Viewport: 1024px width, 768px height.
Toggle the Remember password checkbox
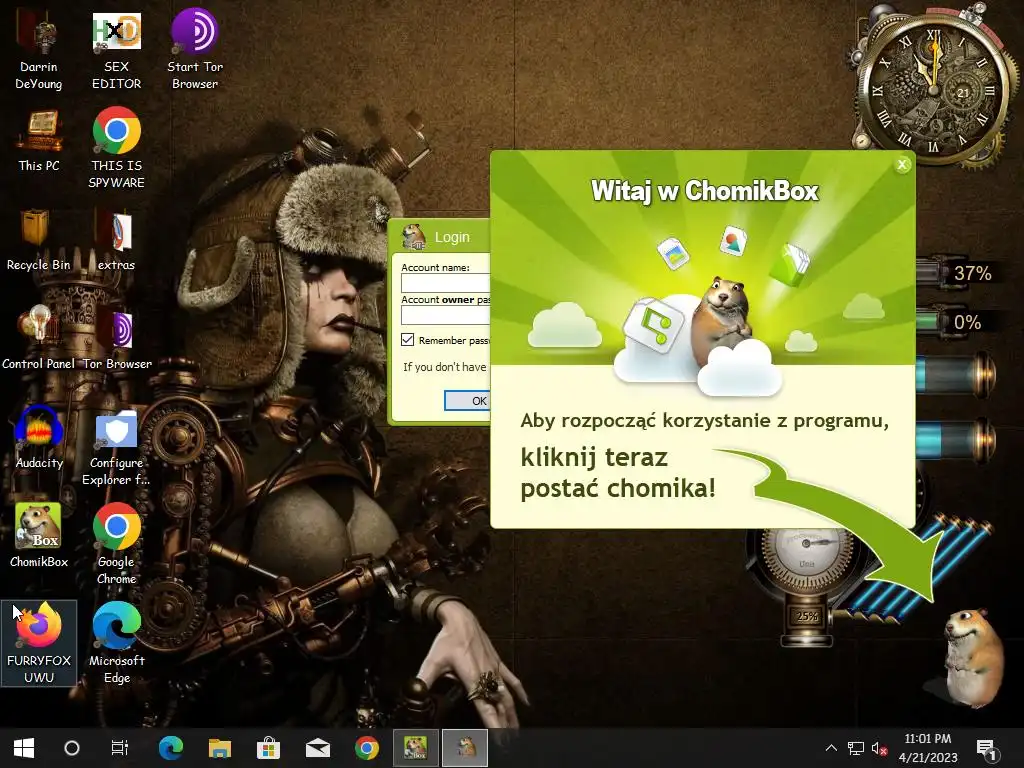[x=408, y=340]
